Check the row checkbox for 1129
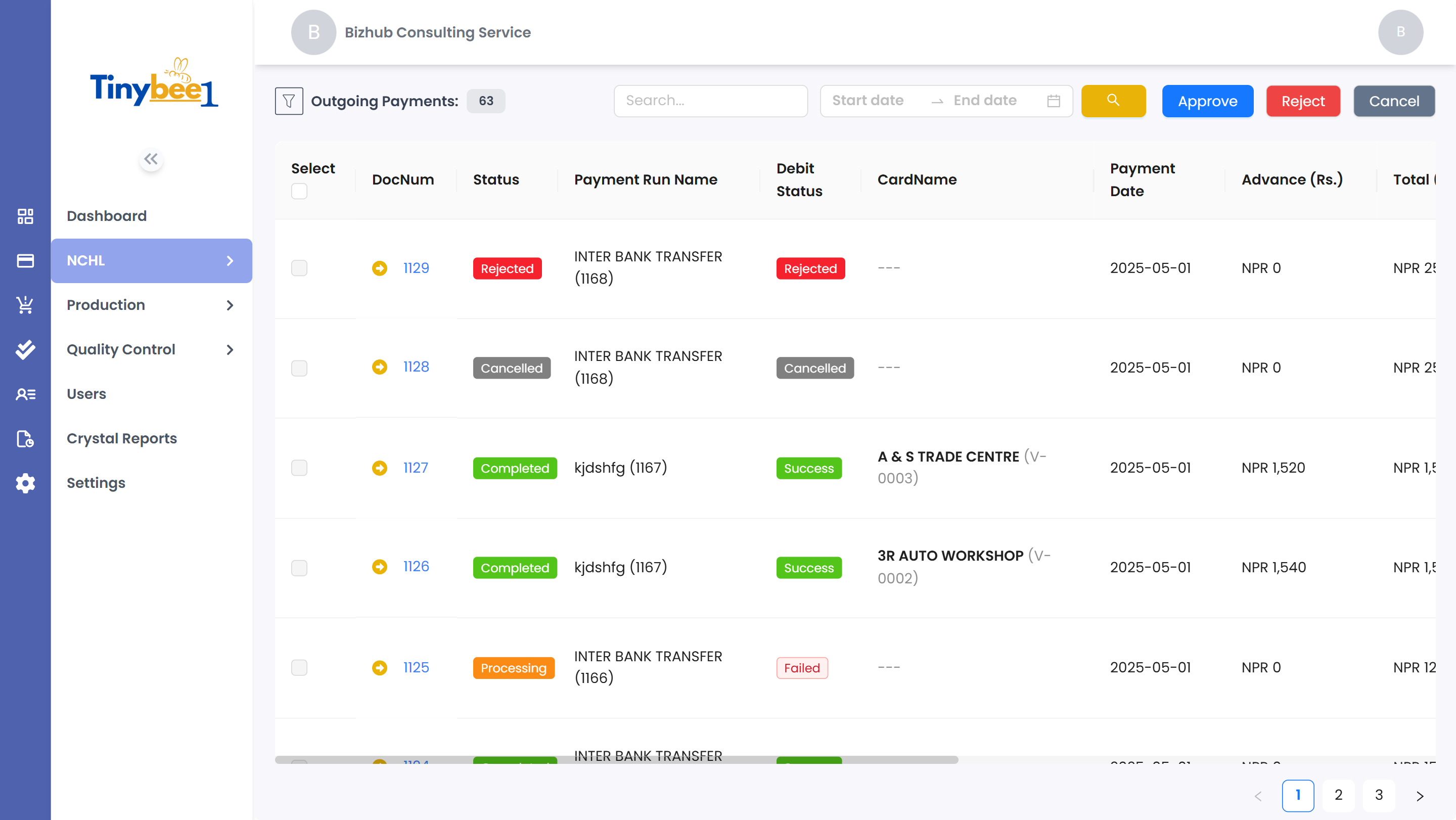 coord(299,268)
